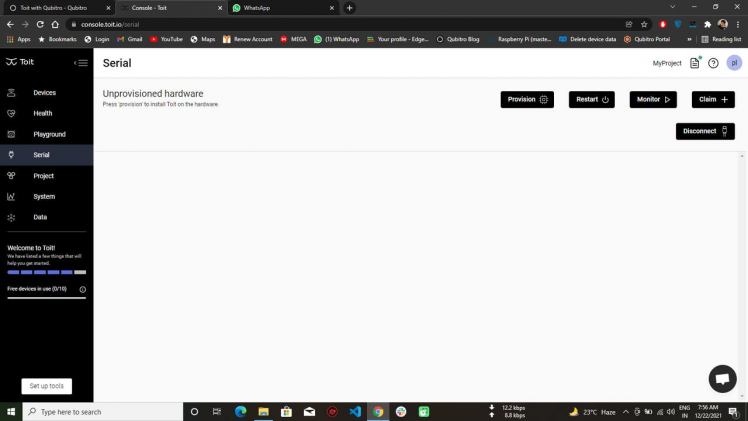Click the System chart icon
The width and height of the screenshot is (748, 421).
pos(11,196)
